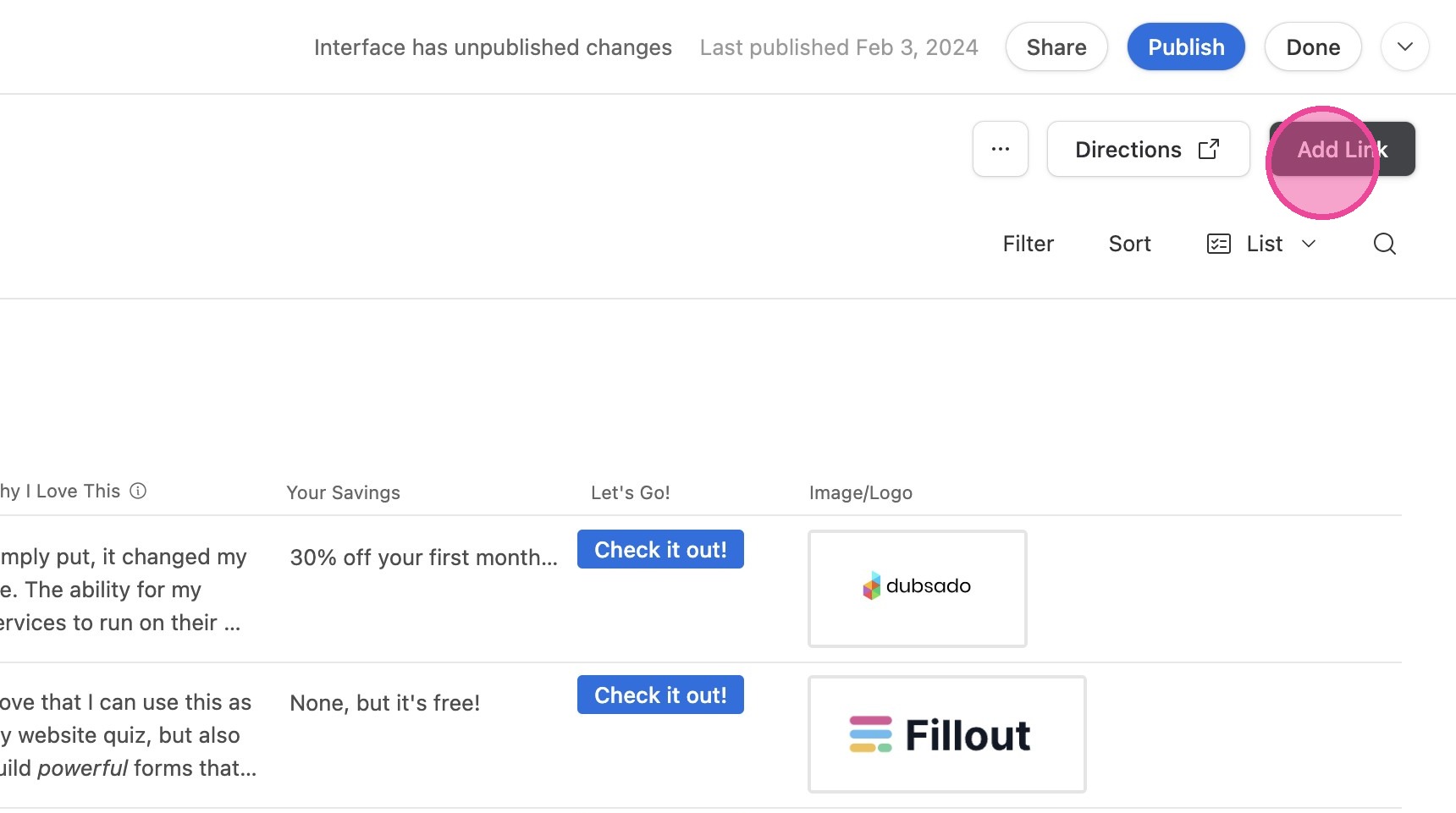The image size is (1456, 813).
Task: Open the Filter options
Action: click(1028, 244)
